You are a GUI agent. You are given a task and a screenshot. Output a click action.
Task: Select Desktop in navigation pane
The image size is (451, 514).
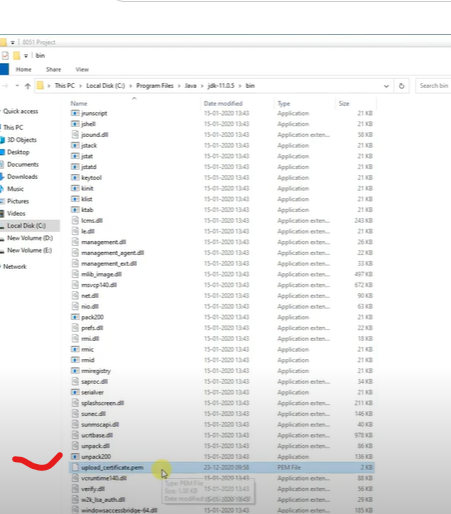[x=18, y=152]
